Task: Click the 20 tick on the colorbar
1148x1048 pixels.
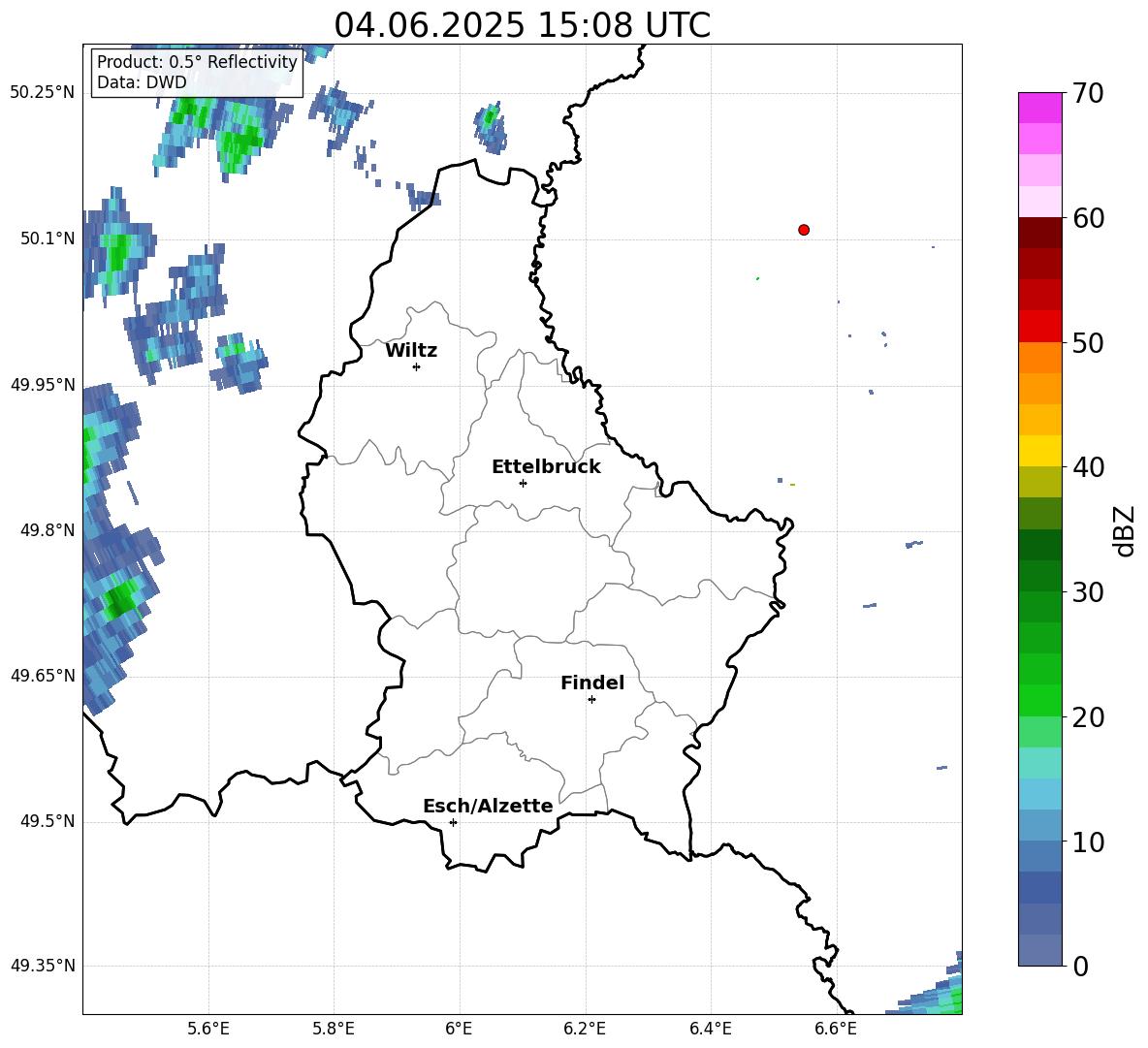Action: [1087, 717]
